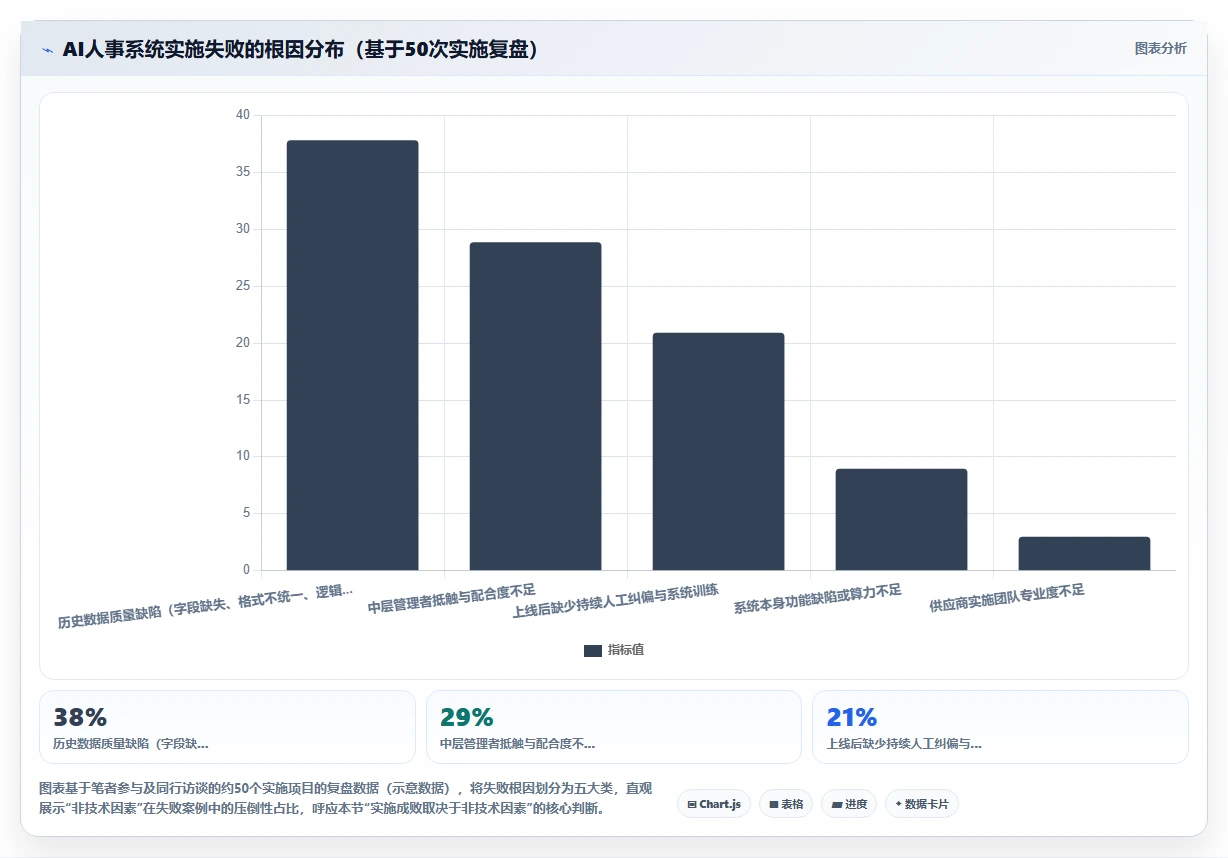Click x-axis label 中层管理者抵触与配合度不足
The width and height of the screenshot is (1228, 858).
tap(452, 598)
